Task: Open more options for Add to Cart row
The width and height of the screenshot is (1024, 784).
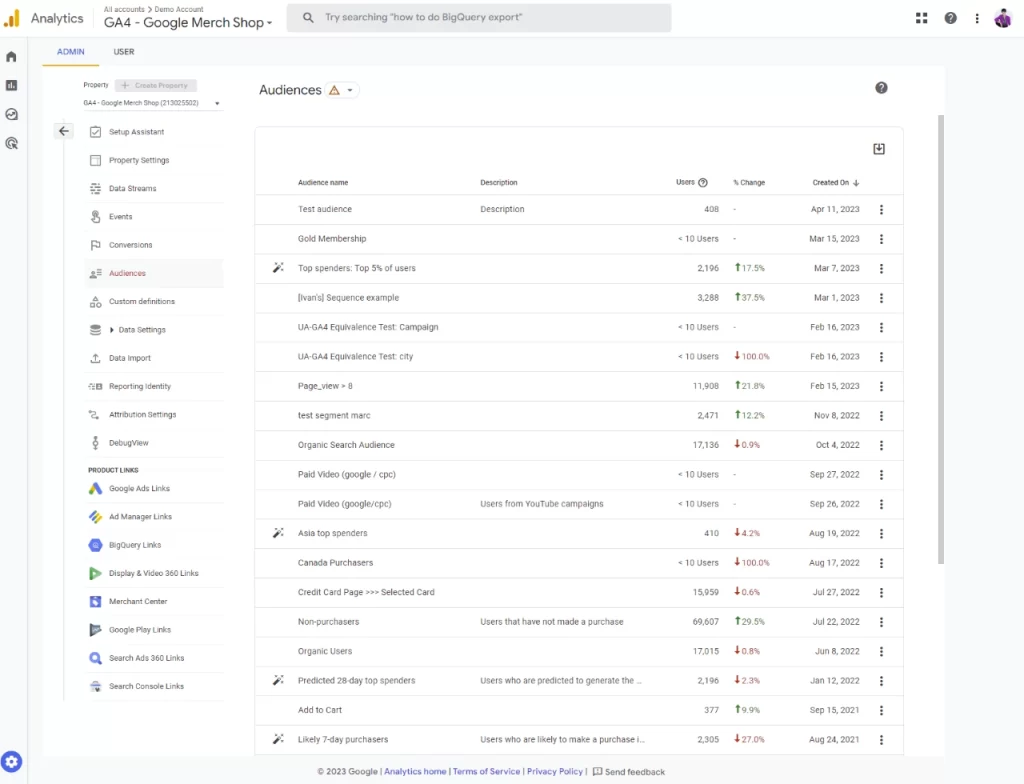Action: 881,710
